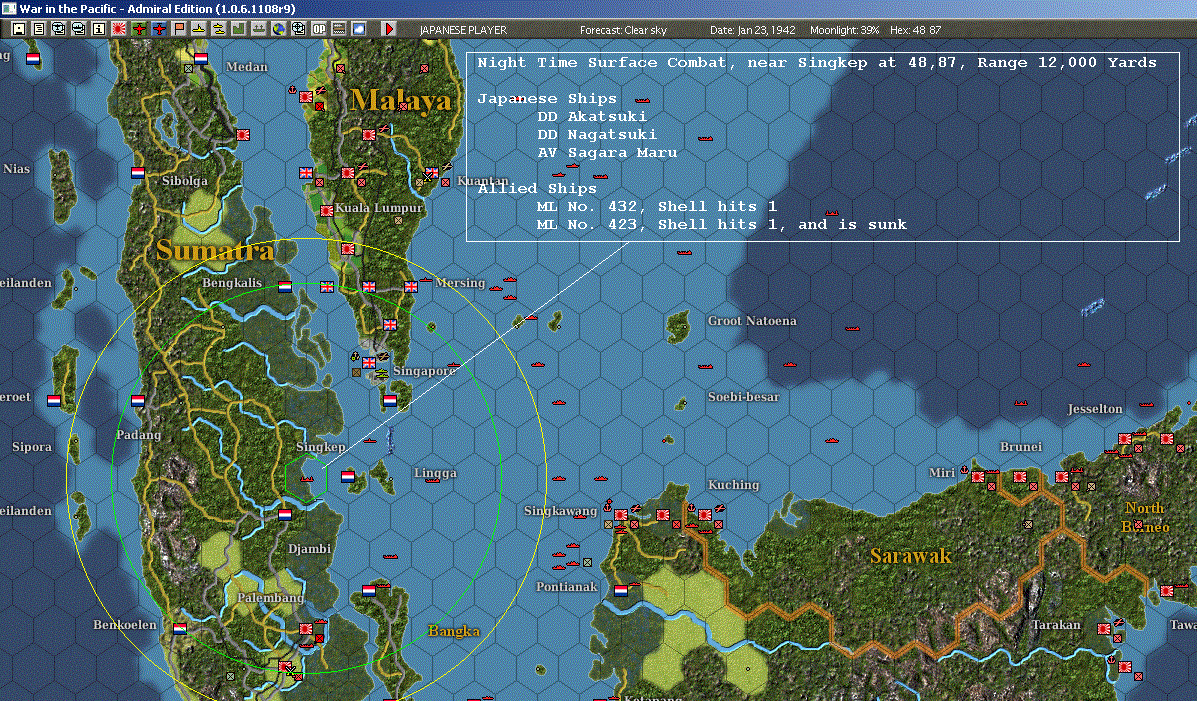Click the information 'i' toolbar icon
Screen dimensions: 1197x701
[x=98, y=29]
